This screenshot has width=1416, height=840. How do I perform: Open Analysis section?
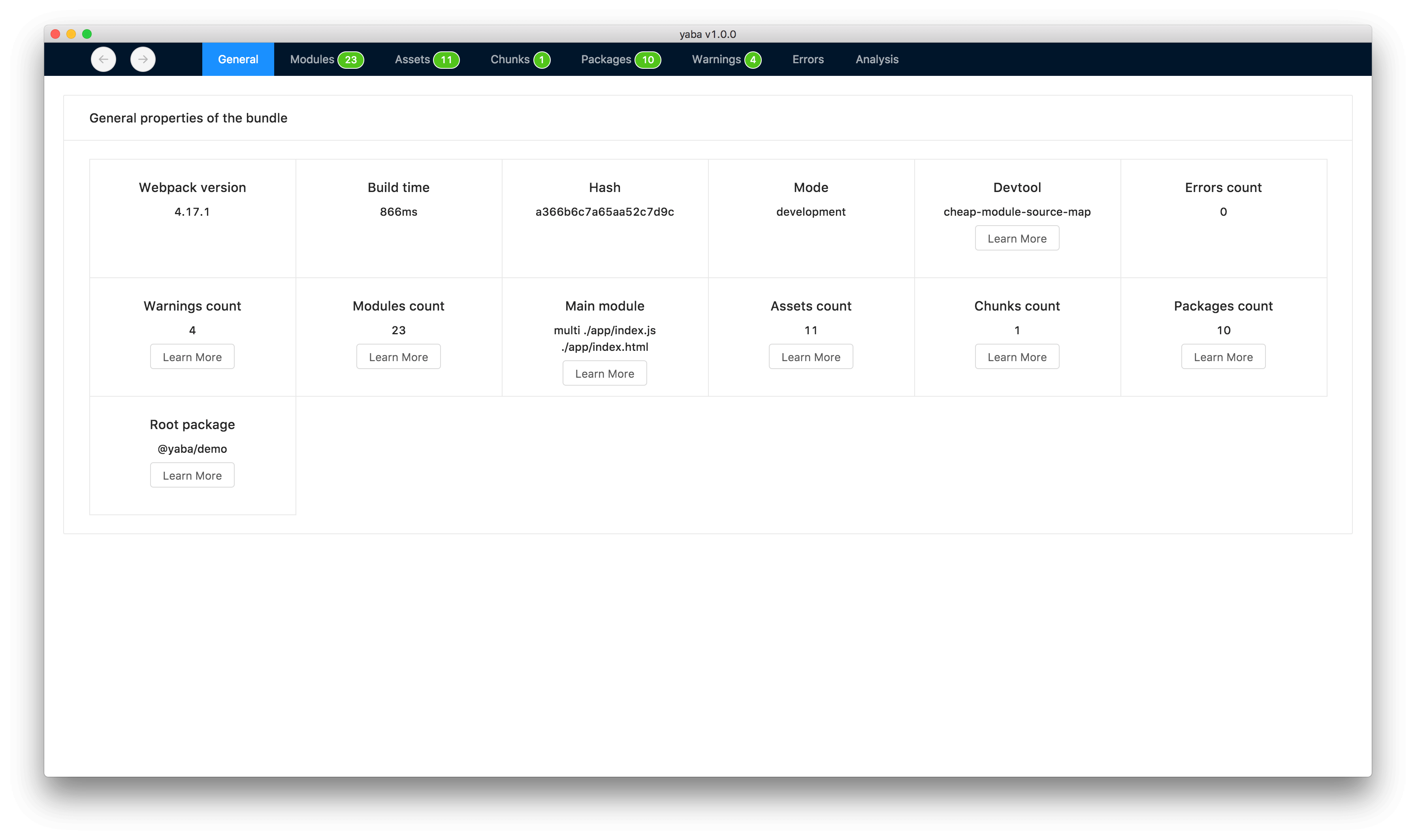878,59
